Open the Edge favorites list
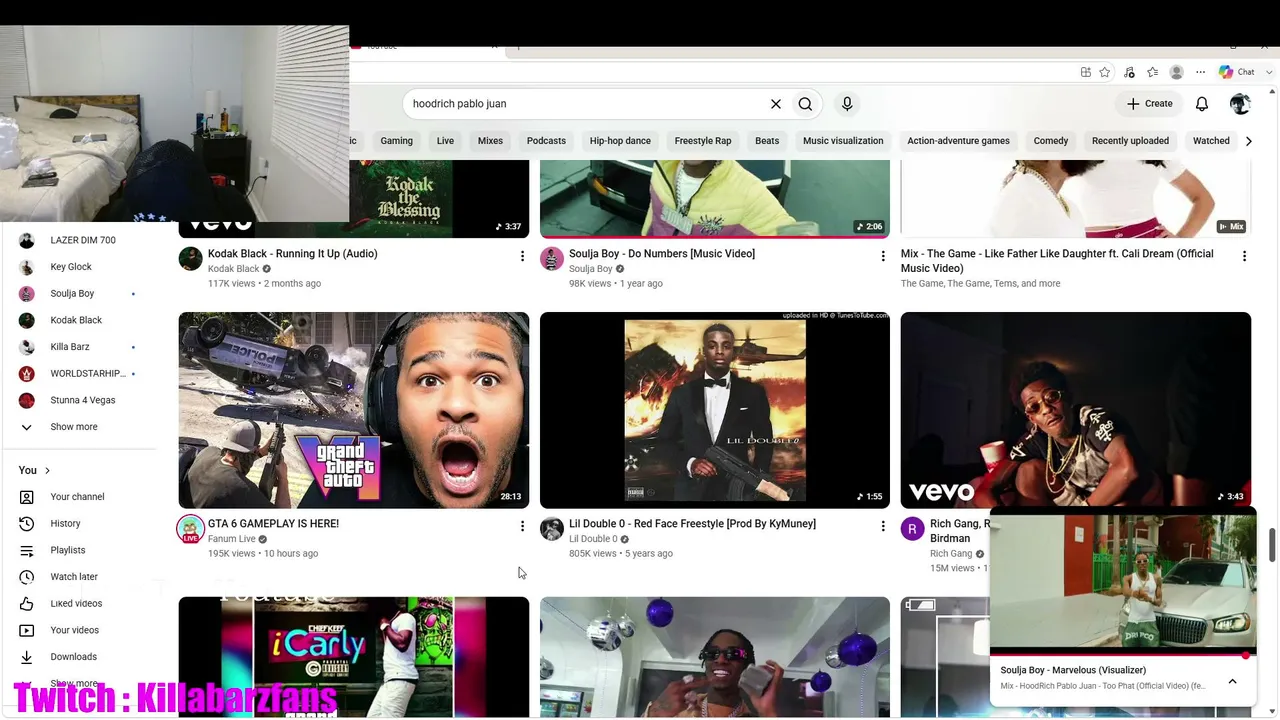This screenshot has width=1280, height=720. 1153,72
